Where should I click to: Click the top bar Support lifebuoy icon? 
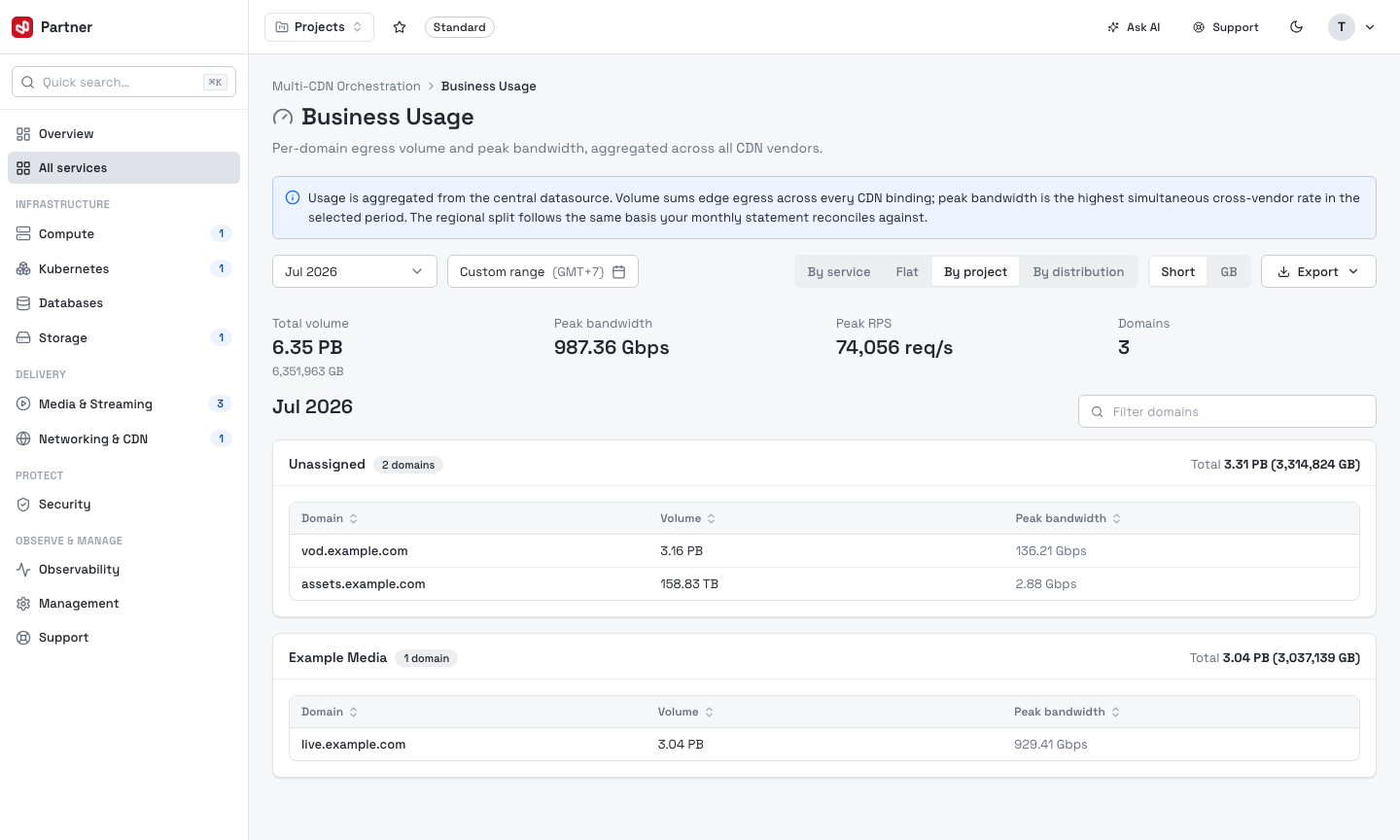click(x=1199, y=27)
